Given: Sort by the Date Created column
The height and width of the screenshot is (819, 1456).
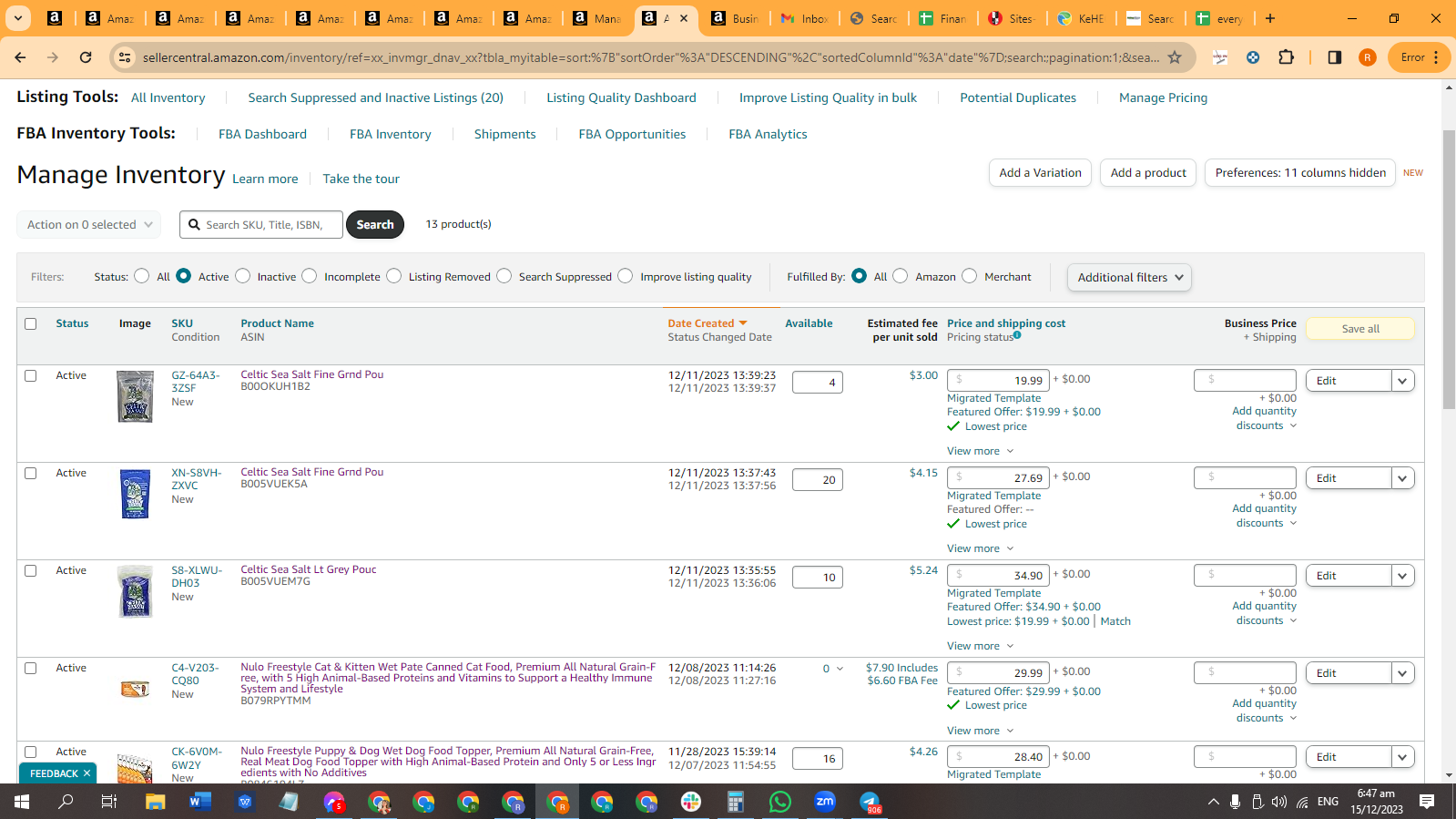Looking at the screenshot, I should point(707,323).
